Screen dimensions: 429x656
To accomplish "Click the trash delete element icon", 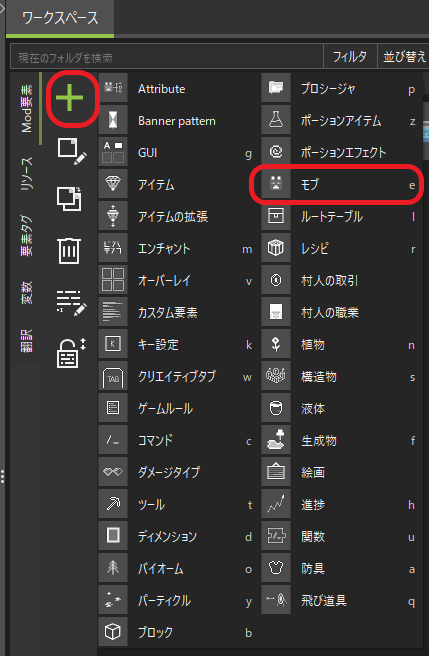I will [69, 249].
